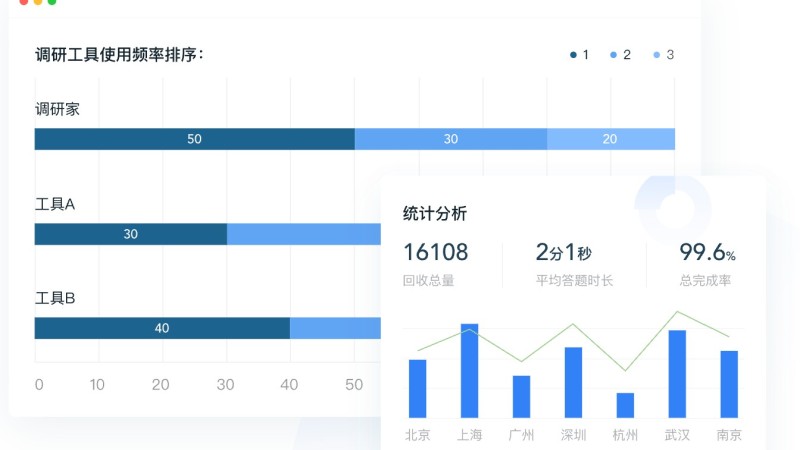Click the 上海 axis label
Viewport: 800px width, 450px height.
pos(469,435)
